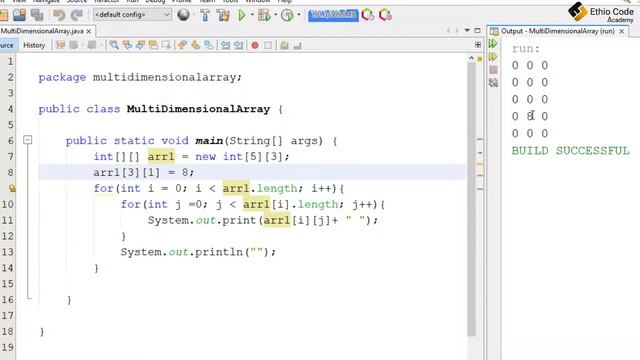This screenshot has height=360, width=640.
Task: Re-run the program from Output panel
Action: pyautogui.click(x=493, y=43)
